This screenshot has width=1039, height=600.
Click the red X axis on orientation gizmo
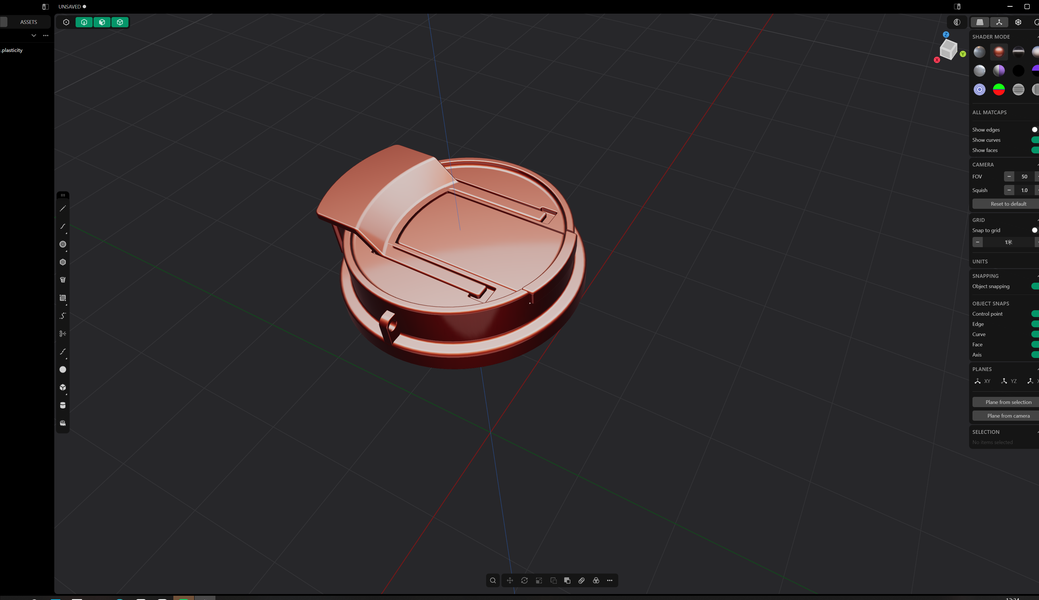[937, 60]
